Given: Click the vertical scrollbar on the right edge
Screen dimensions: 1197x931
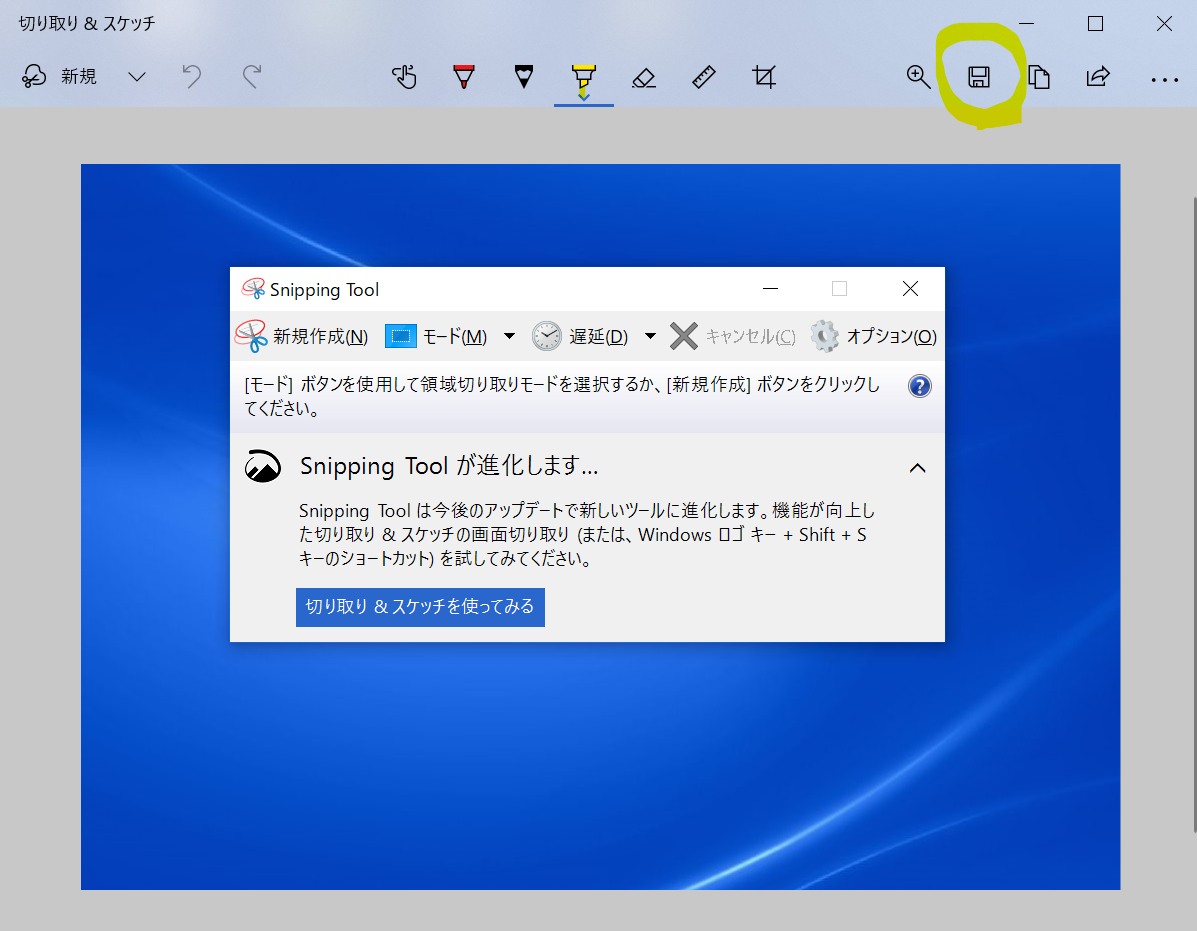Looking at the screenshot, I should [x=1194, y=515].
